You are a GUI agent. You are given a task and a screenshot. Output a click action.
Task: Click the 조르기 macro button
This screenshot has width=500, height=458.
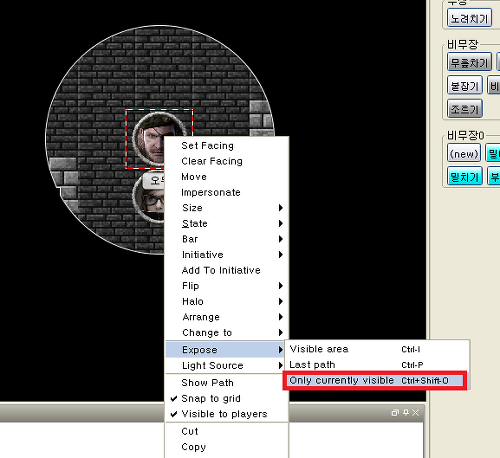click(465, 109)
